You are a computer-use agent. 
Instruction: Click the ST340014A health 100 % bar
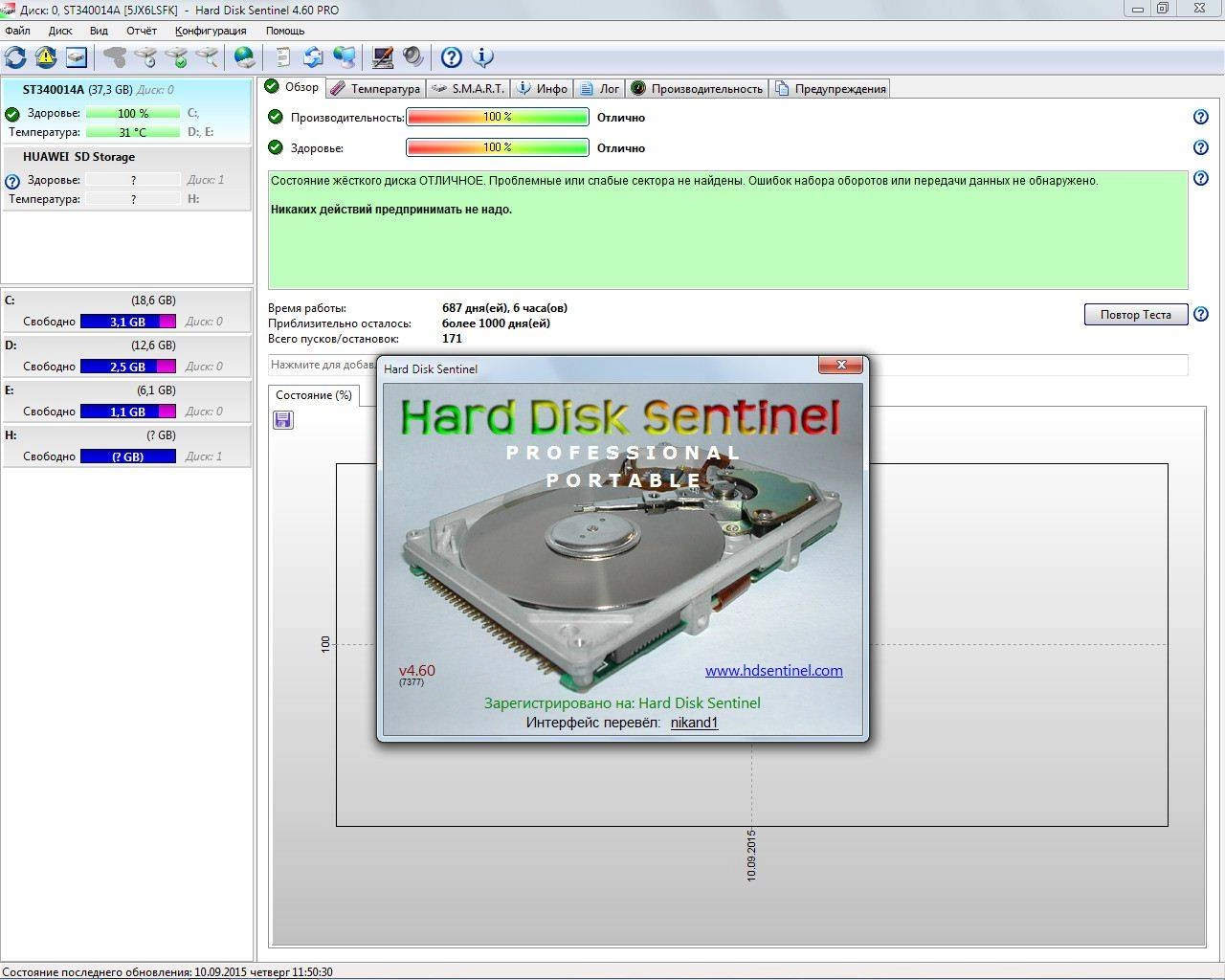click(x=133, y=113)
